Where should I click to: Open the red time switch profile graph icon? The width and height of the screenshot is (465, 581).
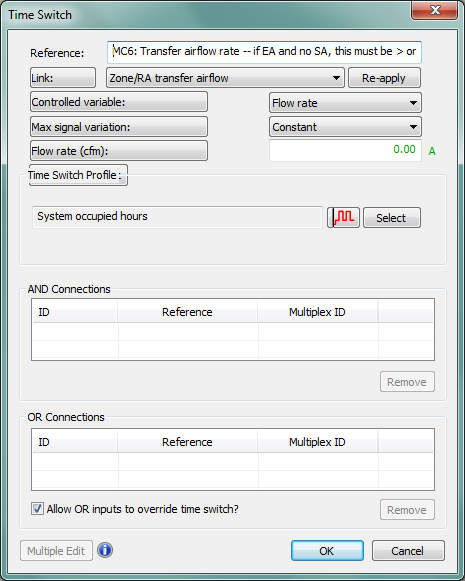click(343, 218)
